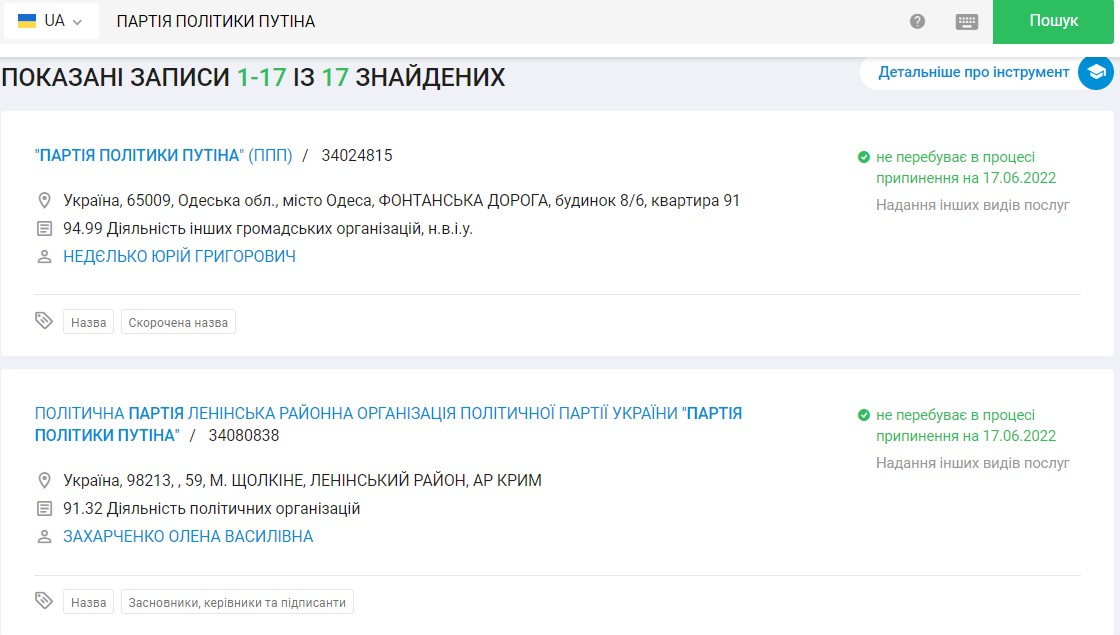Open the UA country dropdown

point(51,21)
